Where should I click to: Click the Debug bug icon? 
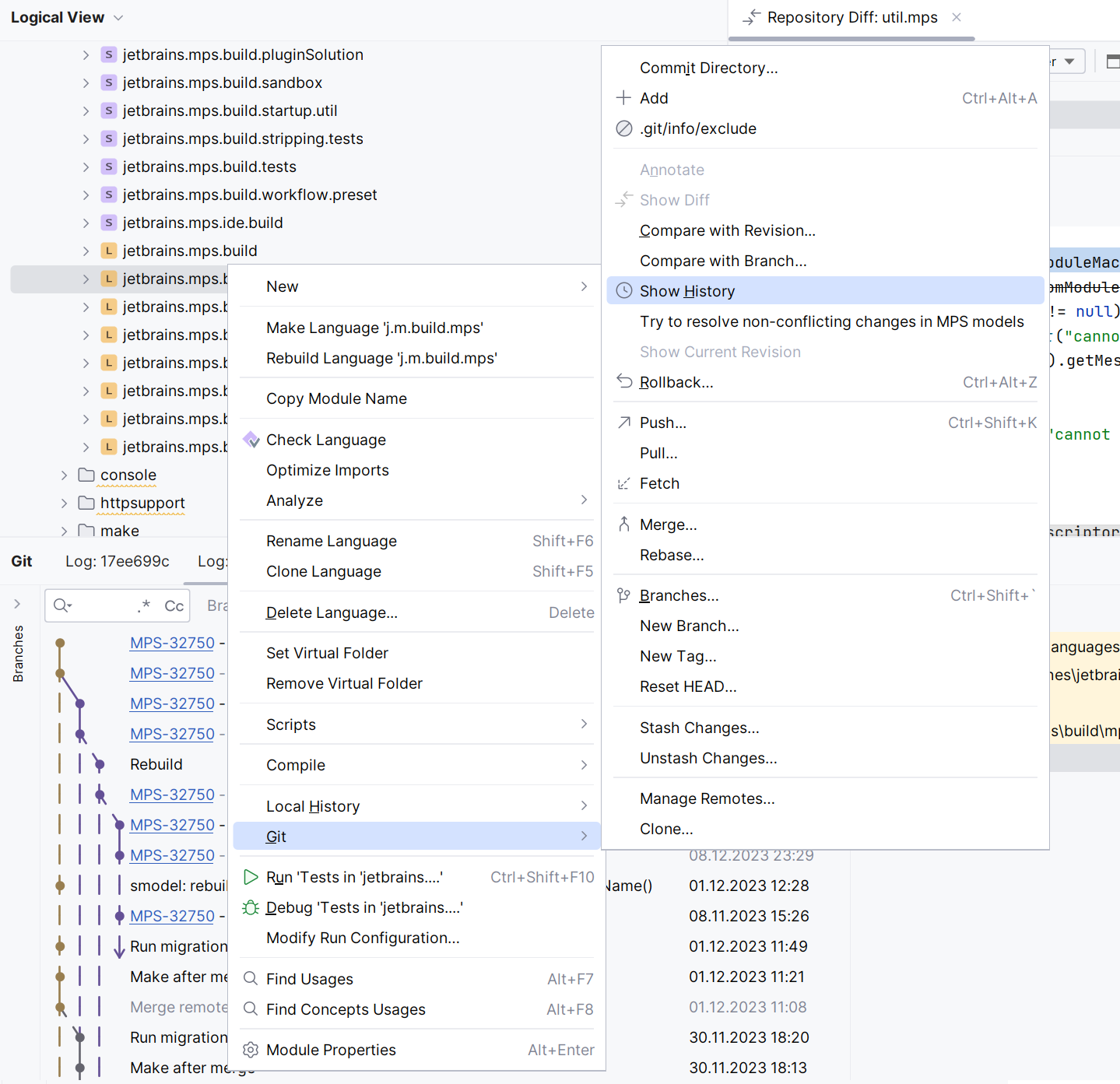251,907
